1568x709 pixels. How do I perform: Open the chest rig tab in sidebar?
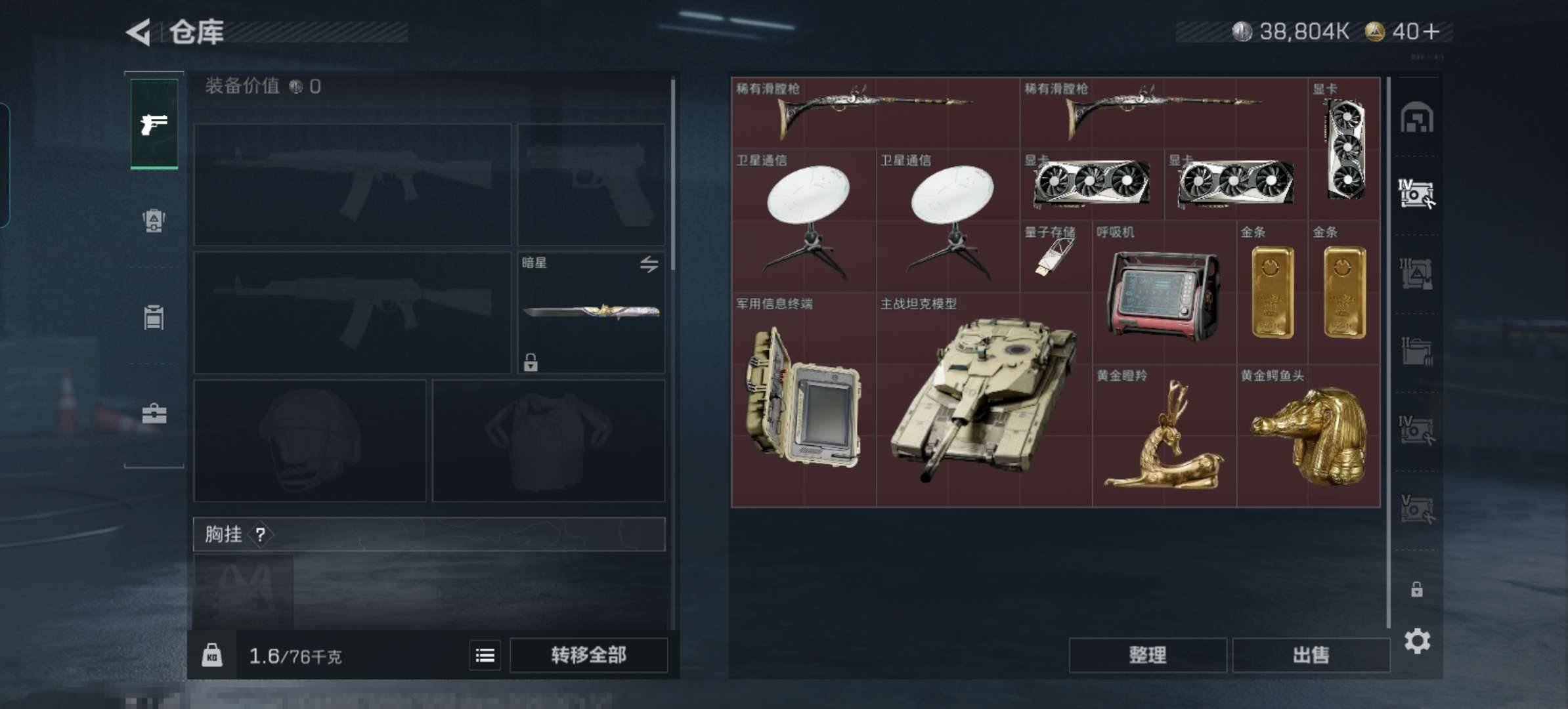(154, 317)
